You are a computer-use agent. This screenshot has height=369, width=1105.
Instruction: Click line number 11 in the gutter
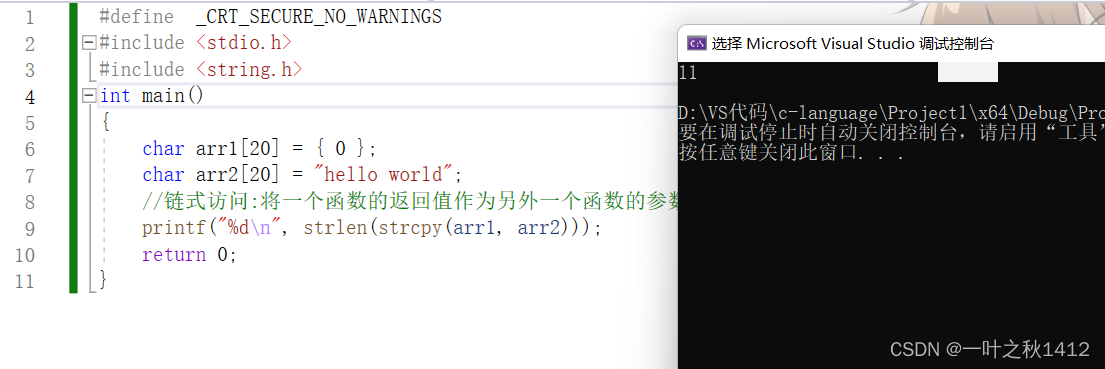point(25,281)
